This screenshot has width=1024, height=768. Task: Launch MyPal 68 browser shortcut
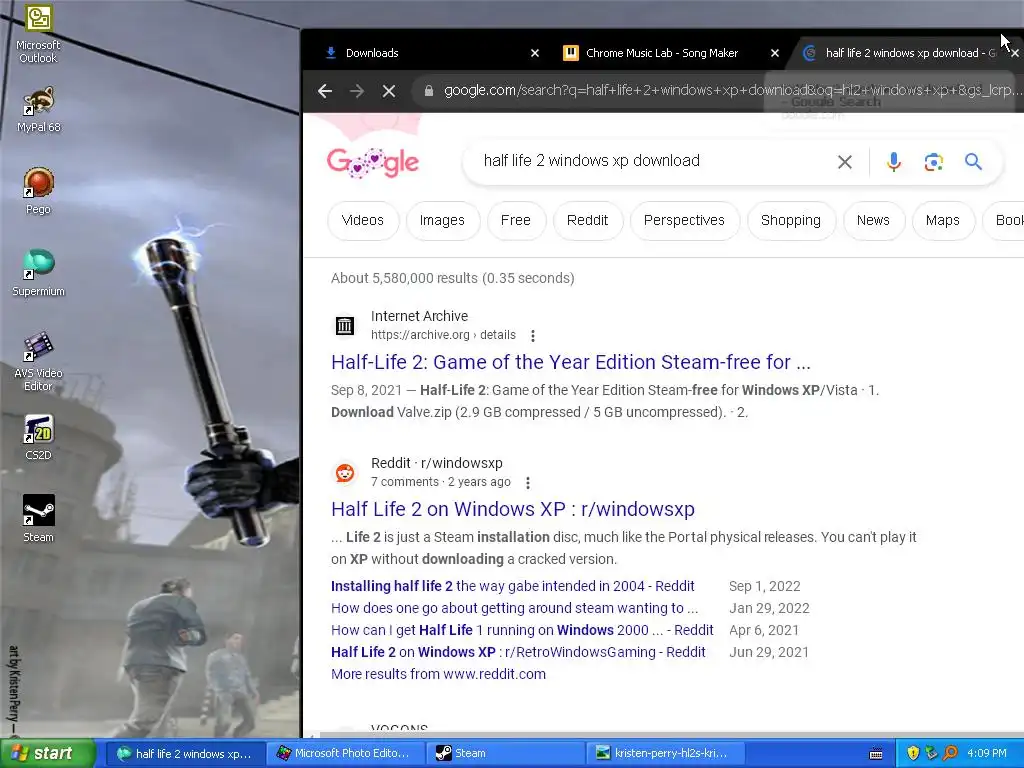click(38, 109)
